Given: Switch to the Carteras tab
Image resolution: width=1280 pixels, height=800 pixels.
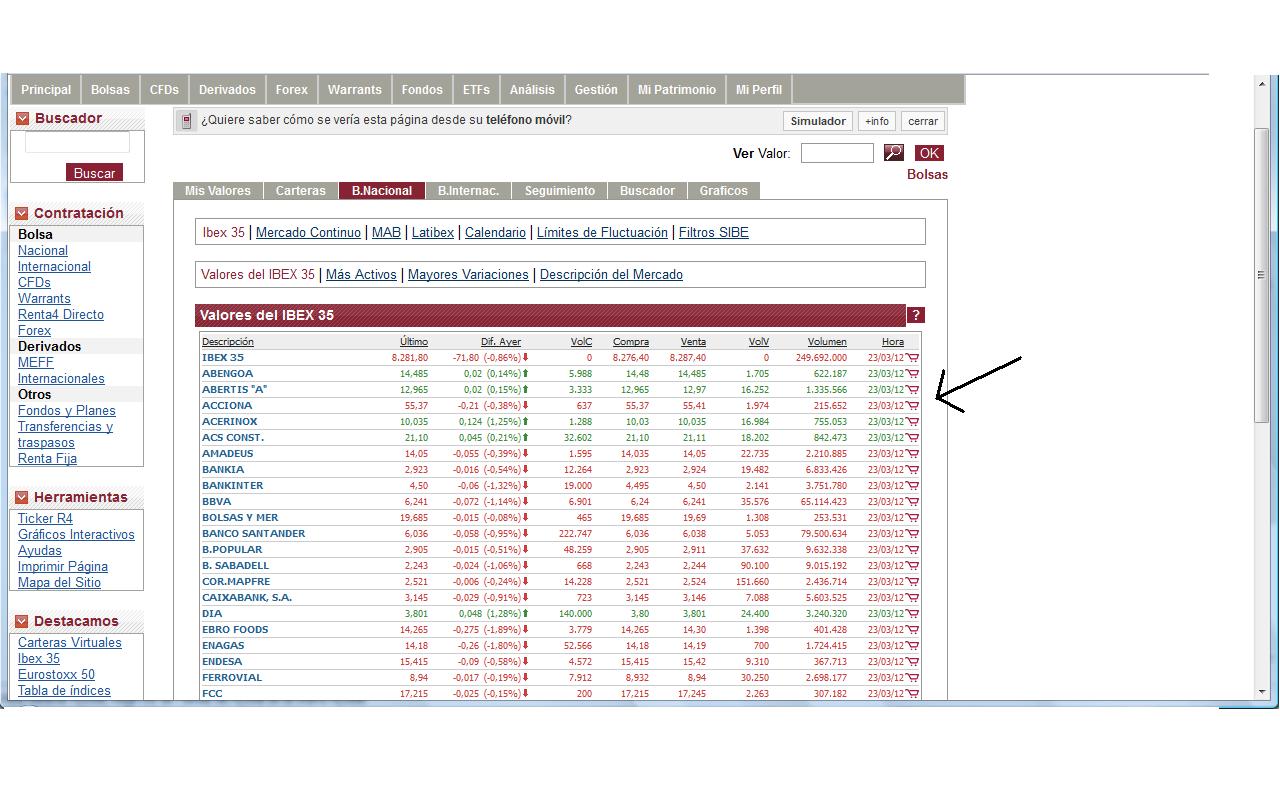Looking at the screenshot, I should pyautogui.click(x=301, y=191).
